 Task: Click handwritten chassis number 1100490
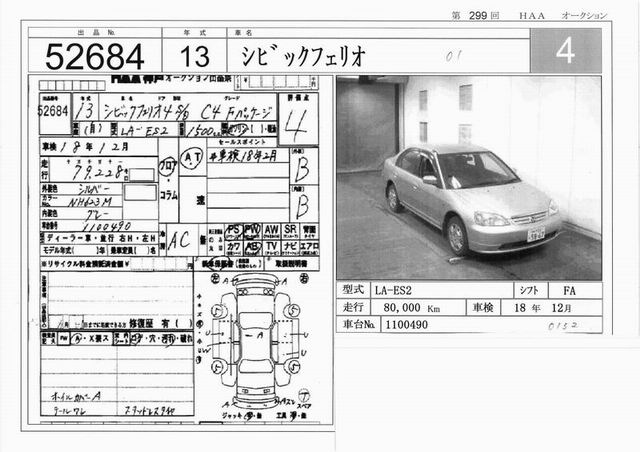(107, 226)
